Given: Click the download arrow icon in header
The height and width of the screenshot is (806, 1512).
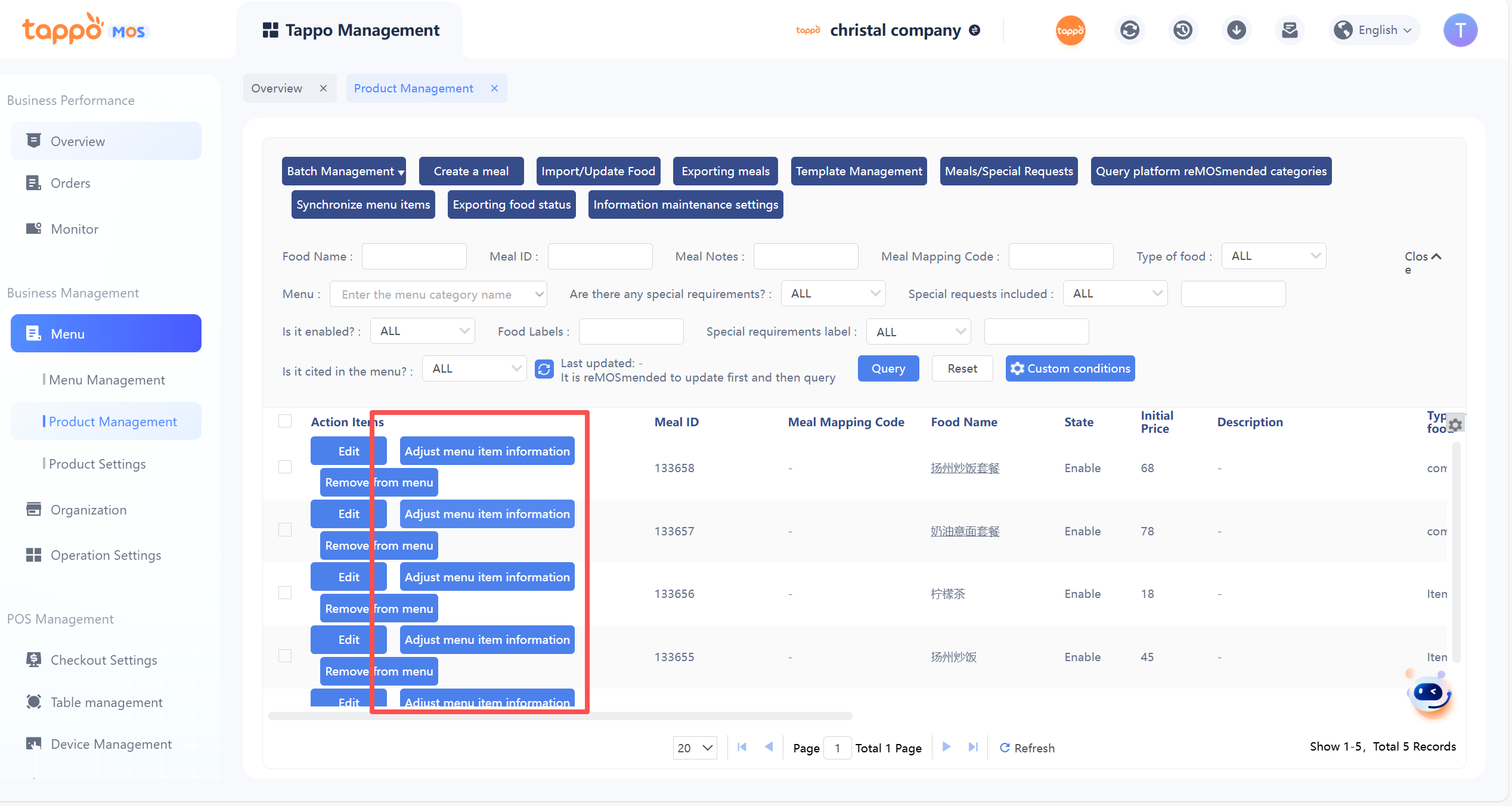Looking at the screenshot, I should pyautogui.click(x=1237, y=30).
